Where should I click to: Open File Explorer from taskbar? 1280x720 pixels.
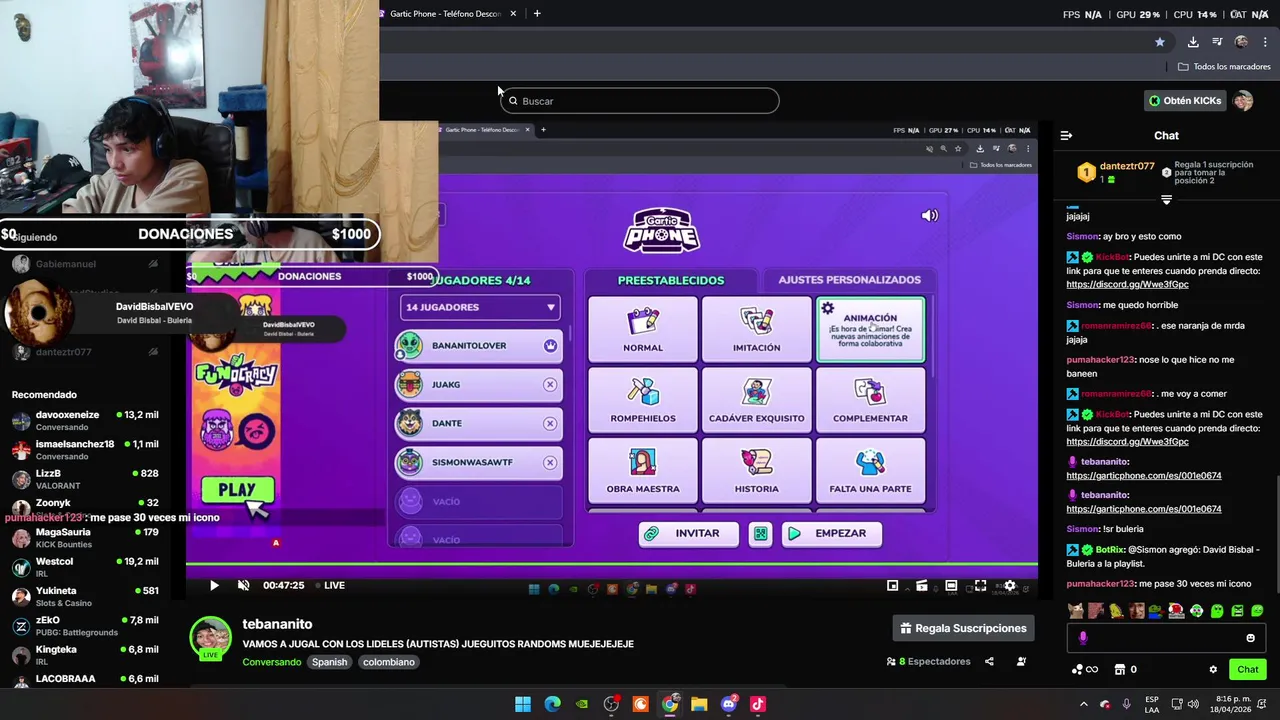tap(699, 704)
